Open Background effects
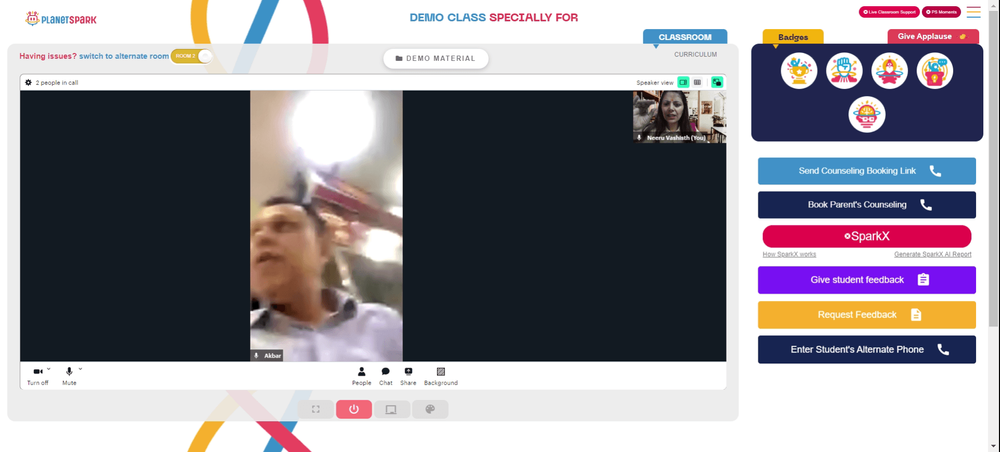Image resolution: width=1000 pixels, height=452 pixels. [441, 376]
